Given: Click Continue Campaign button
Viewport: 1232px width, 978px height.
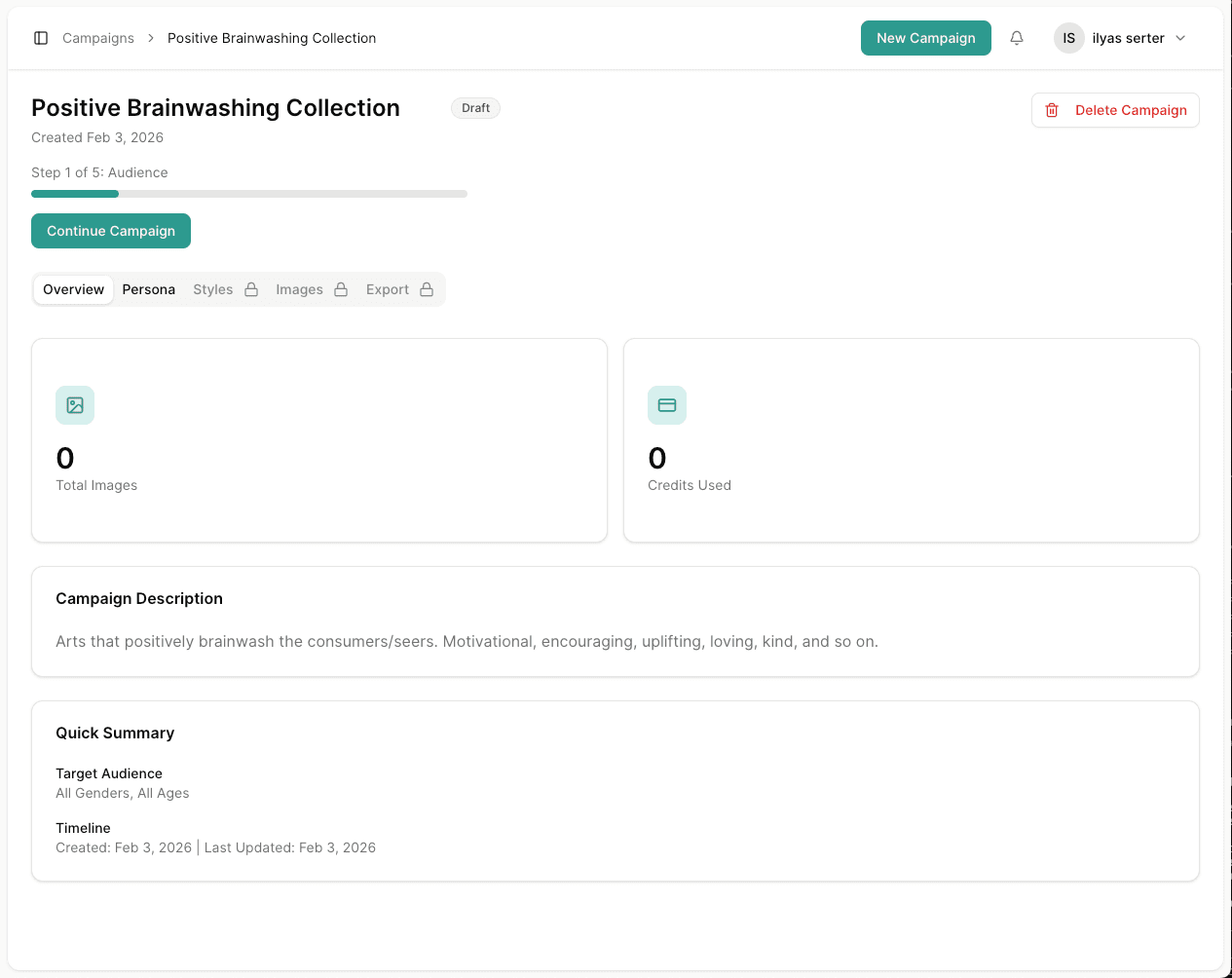Looking at the screenshot, I should pos(111,231).
